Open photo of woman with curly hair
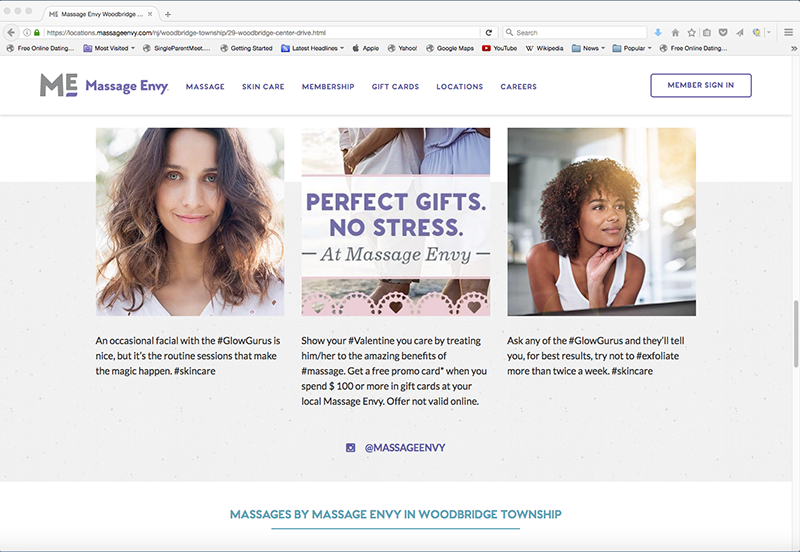This screenshot has height=552, width=800. (601, 222)
